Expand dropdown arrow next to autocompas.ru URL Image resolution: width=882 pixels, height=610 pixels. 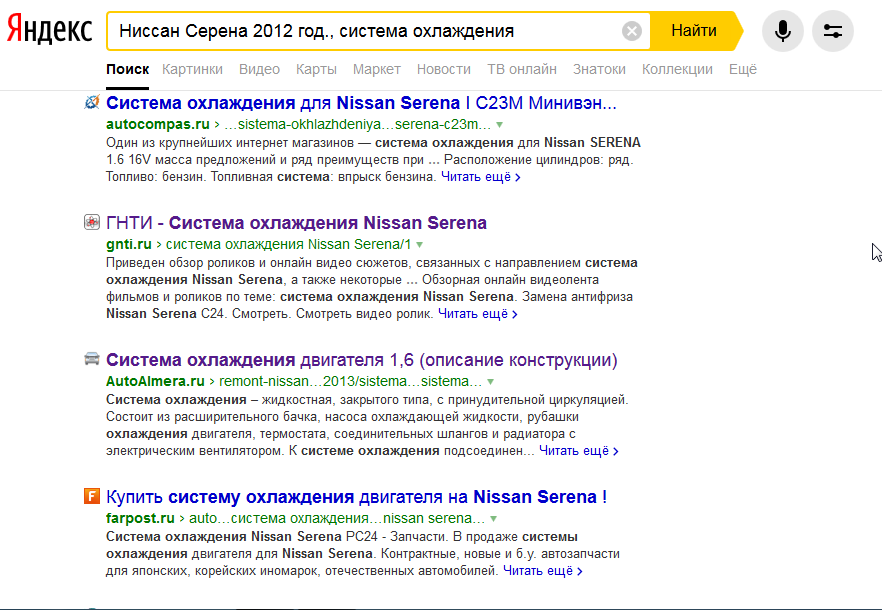pyautogui.click(x=500, y=125)
